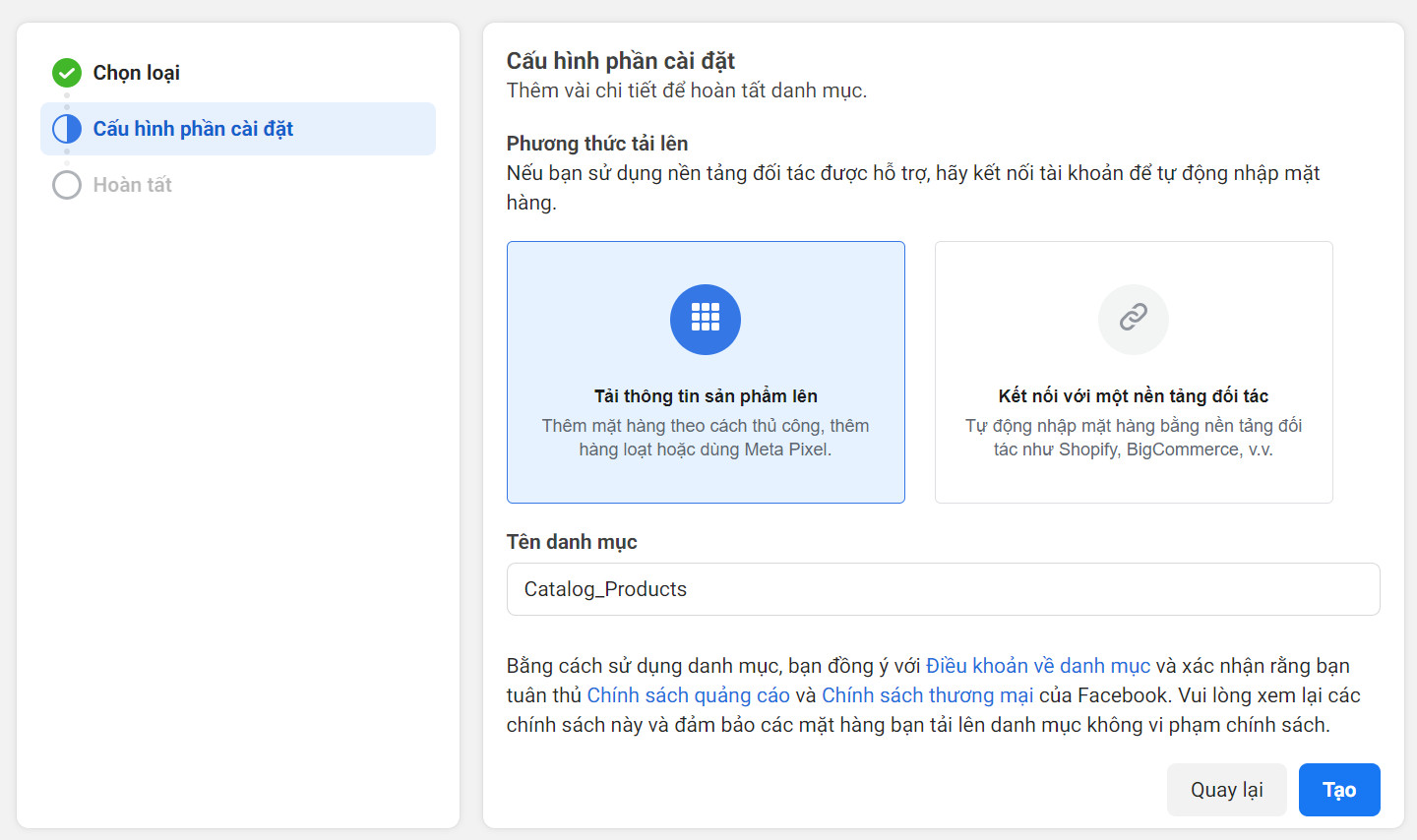
Task: Open Điều khoản về danh mục link
Action: [1038, 666]
